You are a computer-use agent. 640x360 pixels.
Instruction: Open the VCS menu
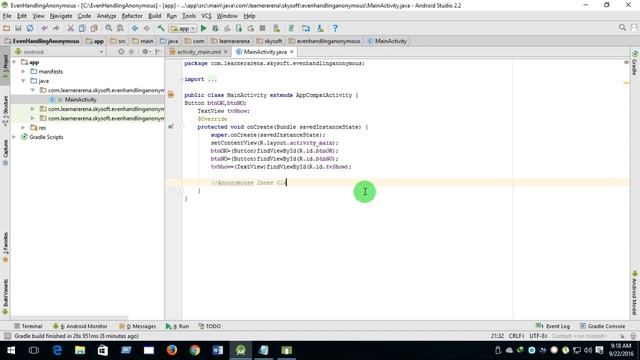coord(206,16)
